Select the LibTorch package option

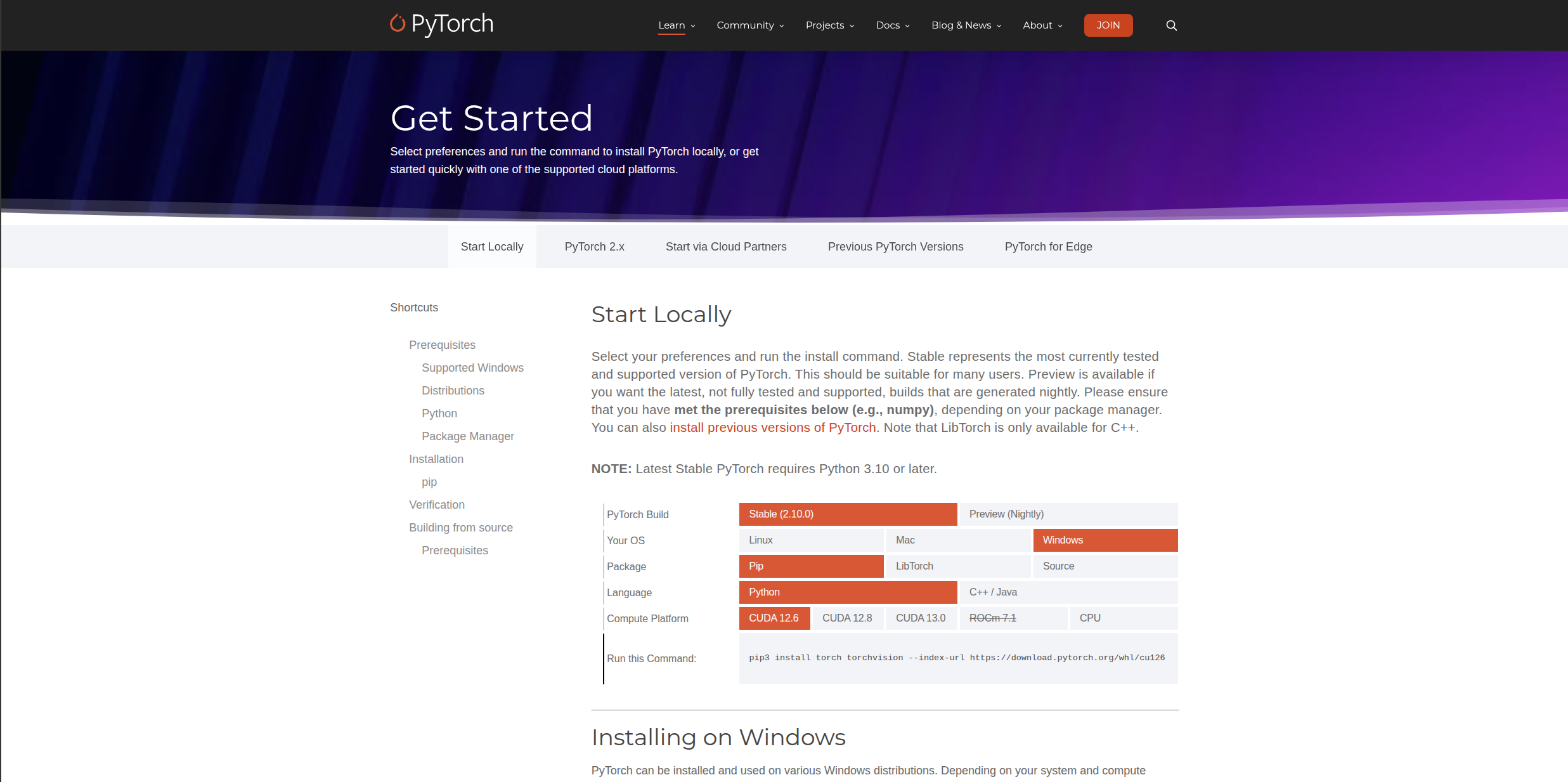pyautogui.click(x=957, y=566)
